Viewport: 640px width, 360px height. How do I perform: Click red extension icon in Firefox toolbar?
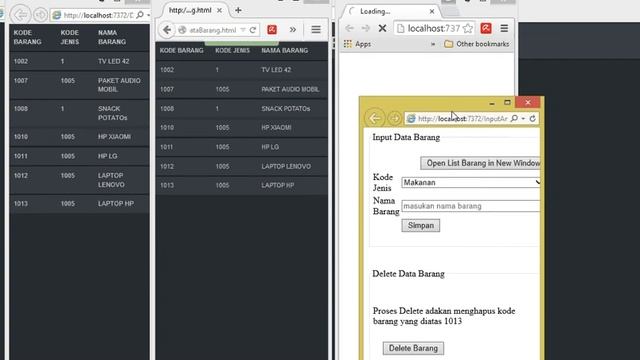pyautogui.click(x=272, y=29)
